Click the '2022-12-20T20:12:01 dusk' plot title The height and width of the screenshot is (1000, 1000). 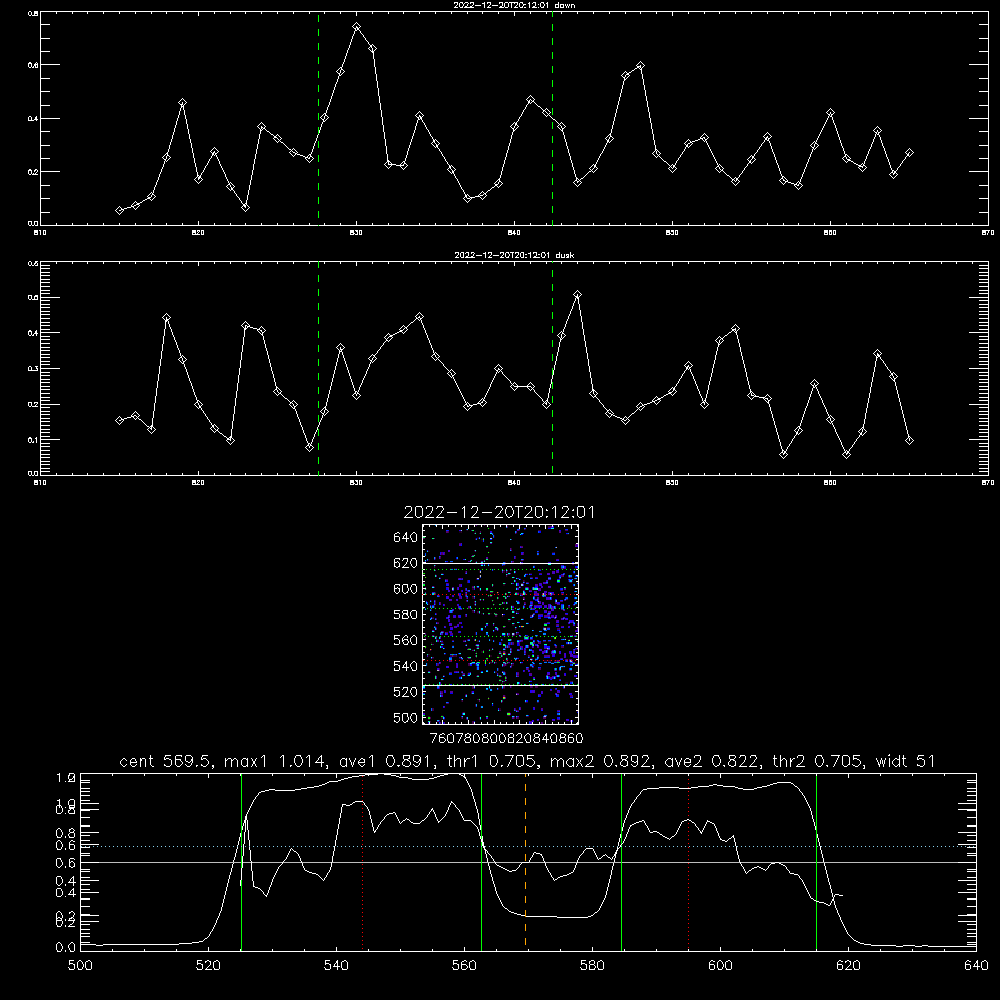514,255
